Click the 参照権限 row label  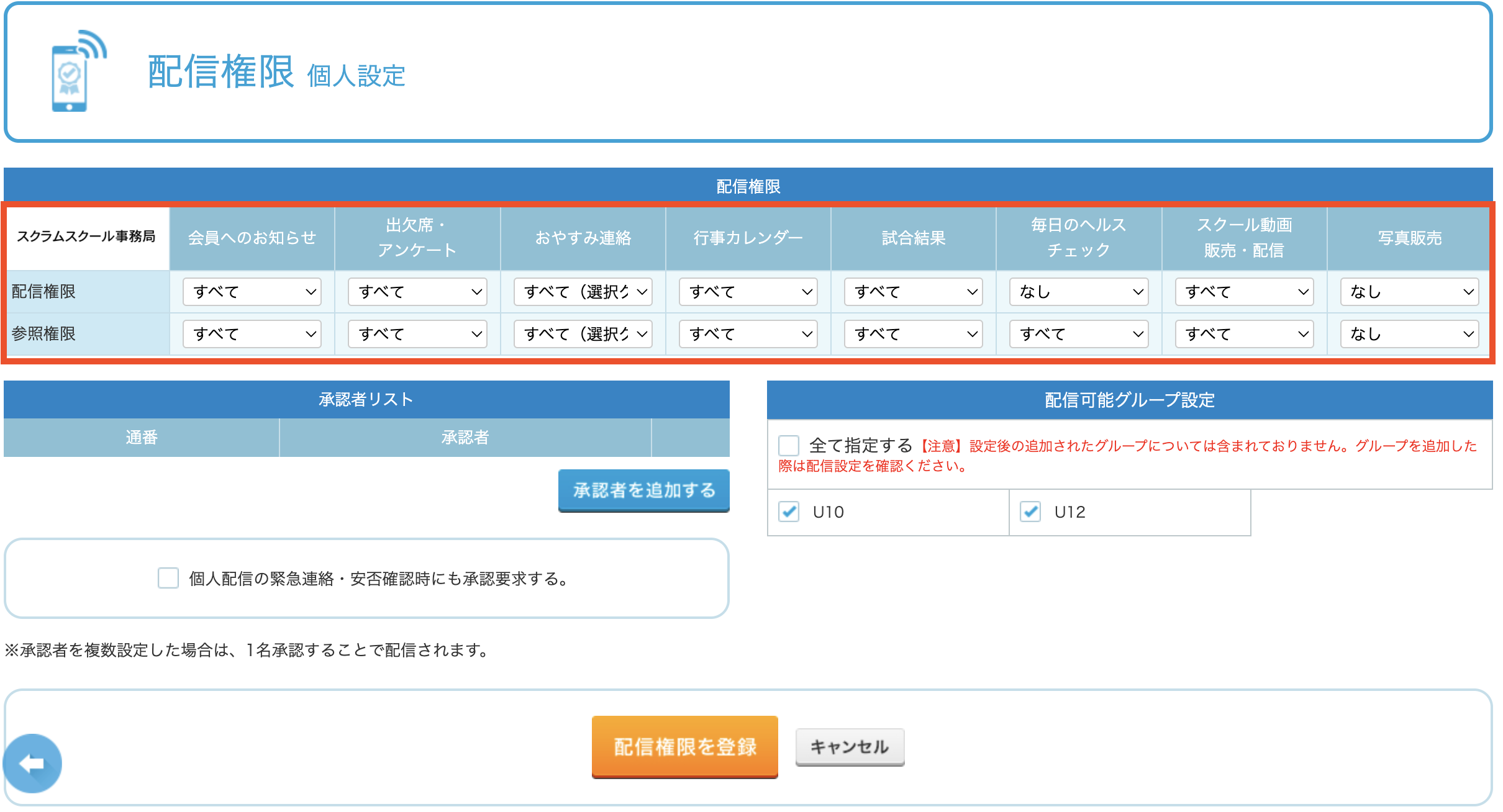[43, 334]
